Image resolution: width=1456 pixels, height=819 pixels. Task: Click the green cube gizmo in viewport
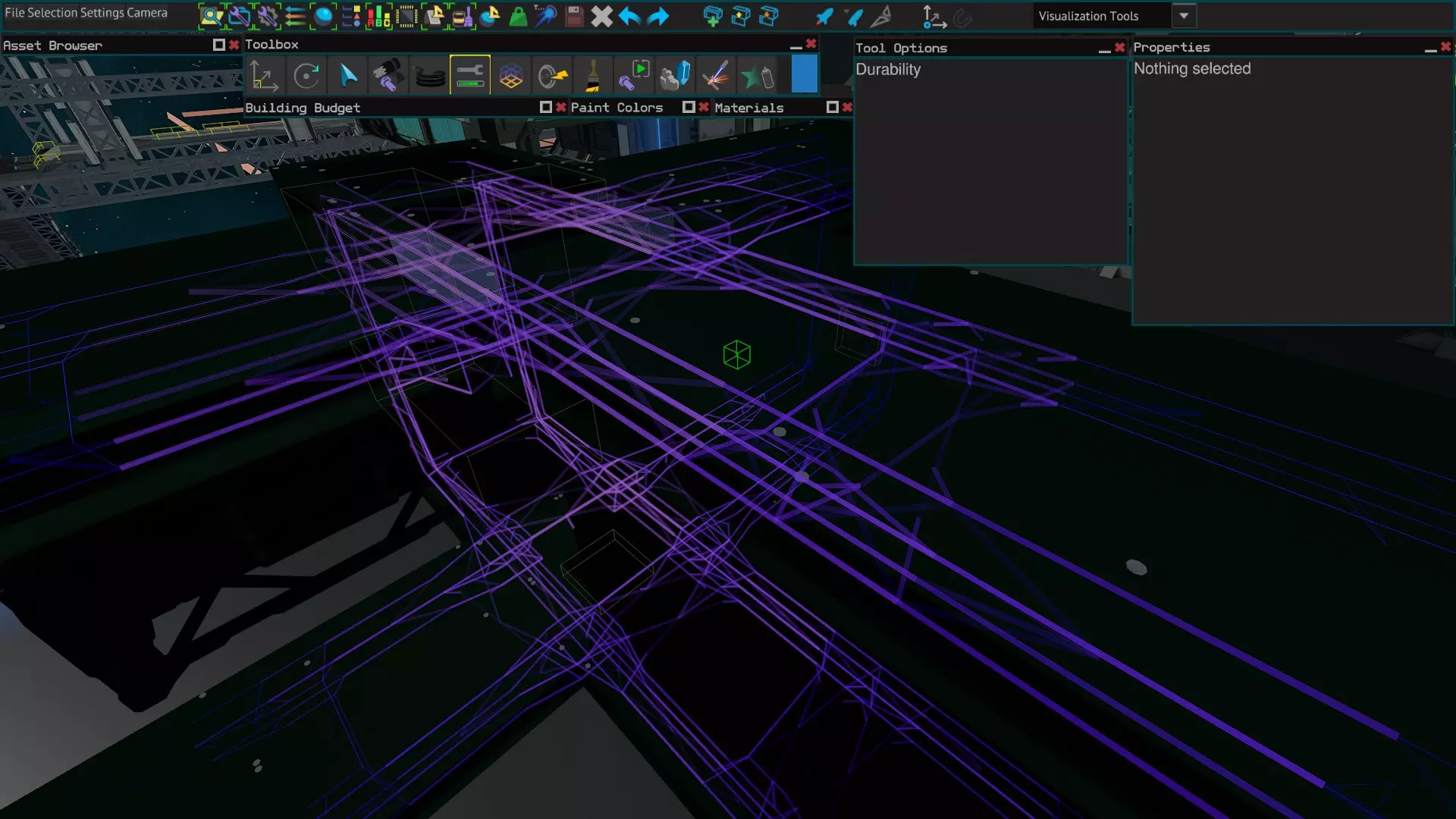[736, 355]
